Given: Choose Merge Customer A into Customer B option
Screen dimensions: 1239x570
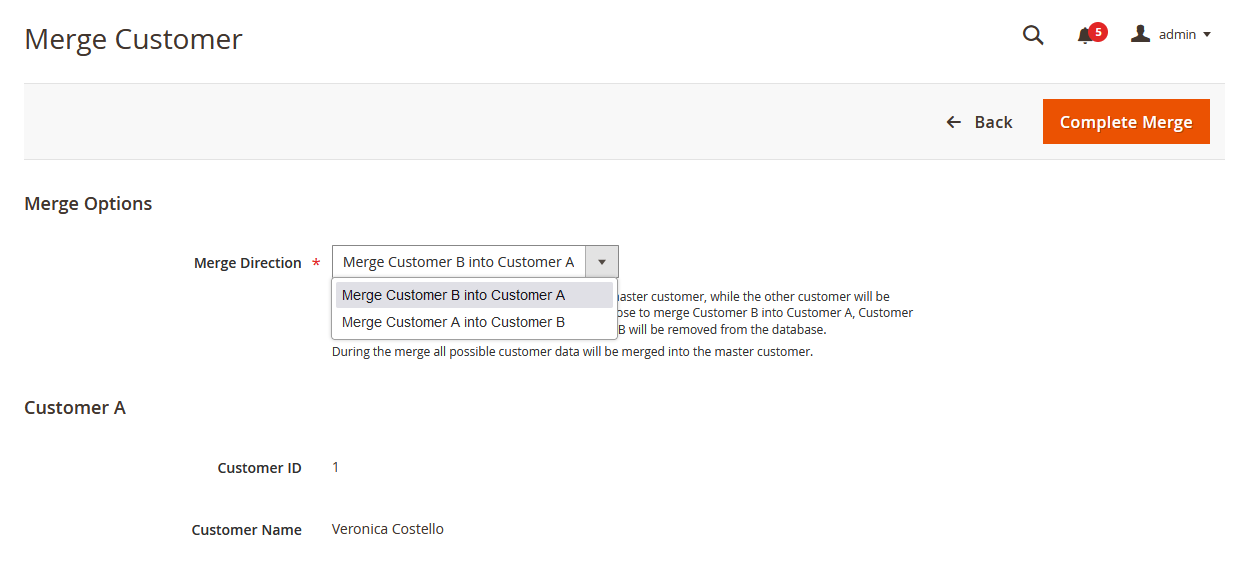Looking at the screenshot, I should (454, 322).
